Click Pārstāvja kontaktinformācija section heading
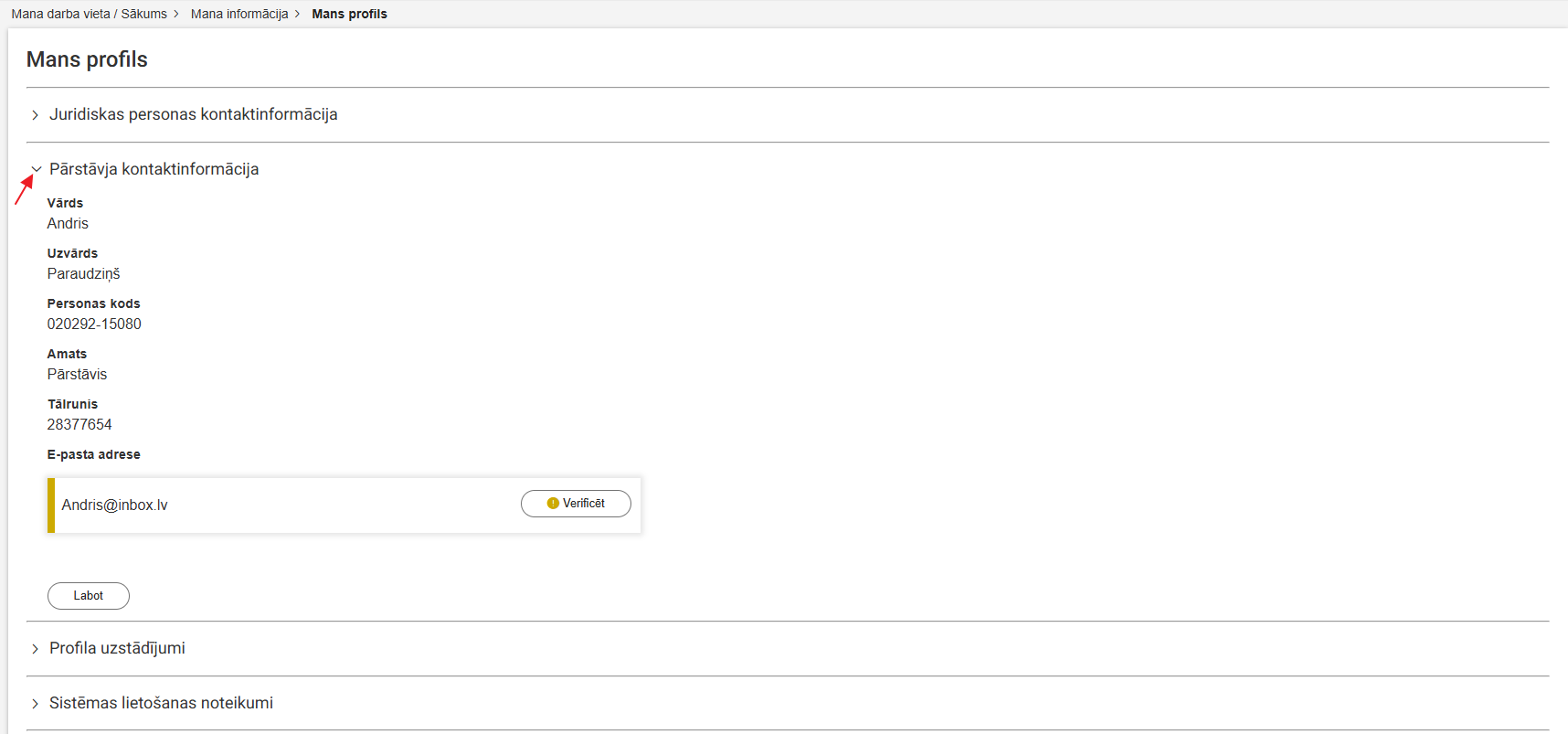This screenshot has width=1568, height=734. 154,169
